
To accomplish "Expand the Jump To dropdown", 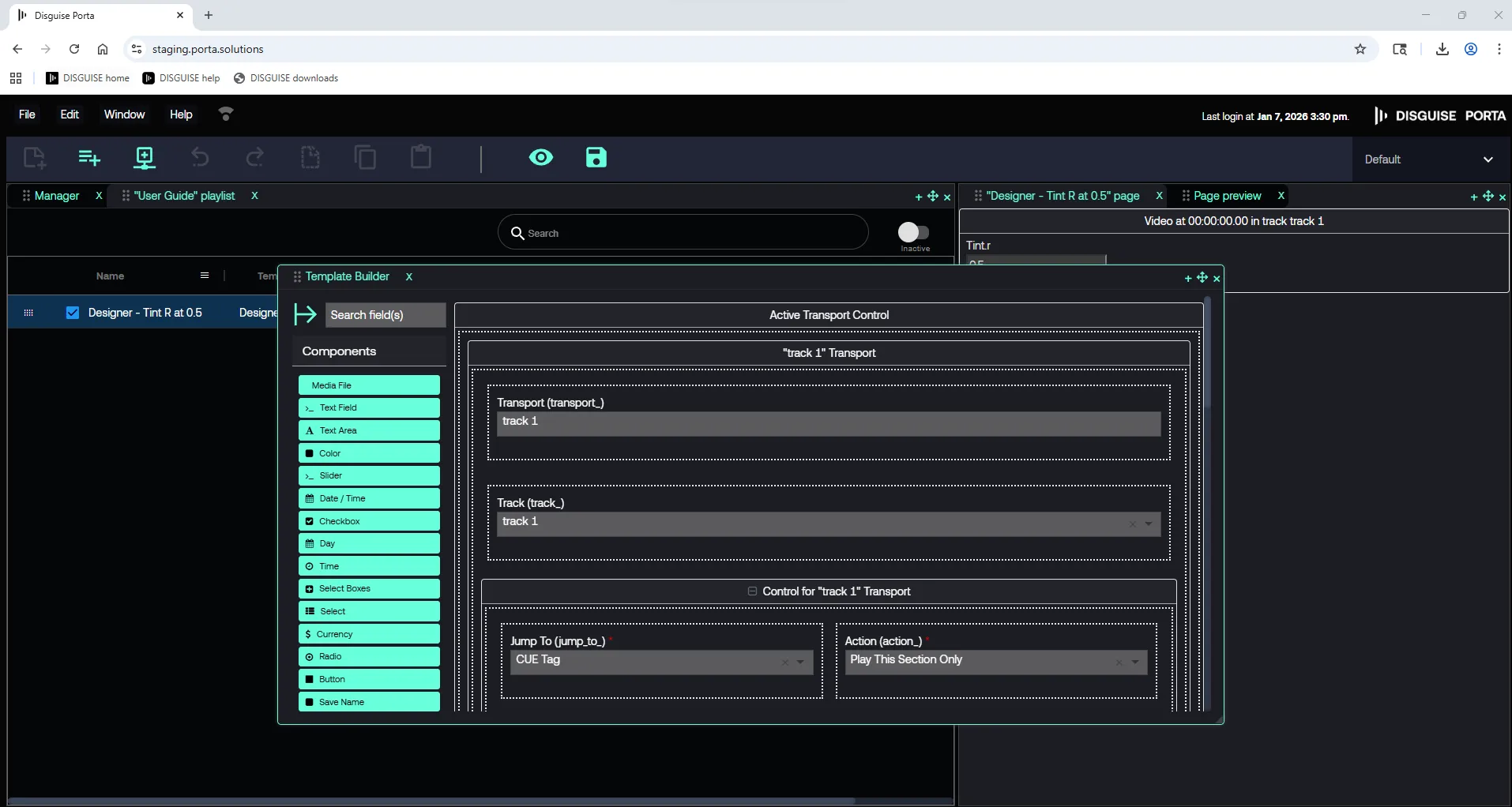I will [800, 662].
